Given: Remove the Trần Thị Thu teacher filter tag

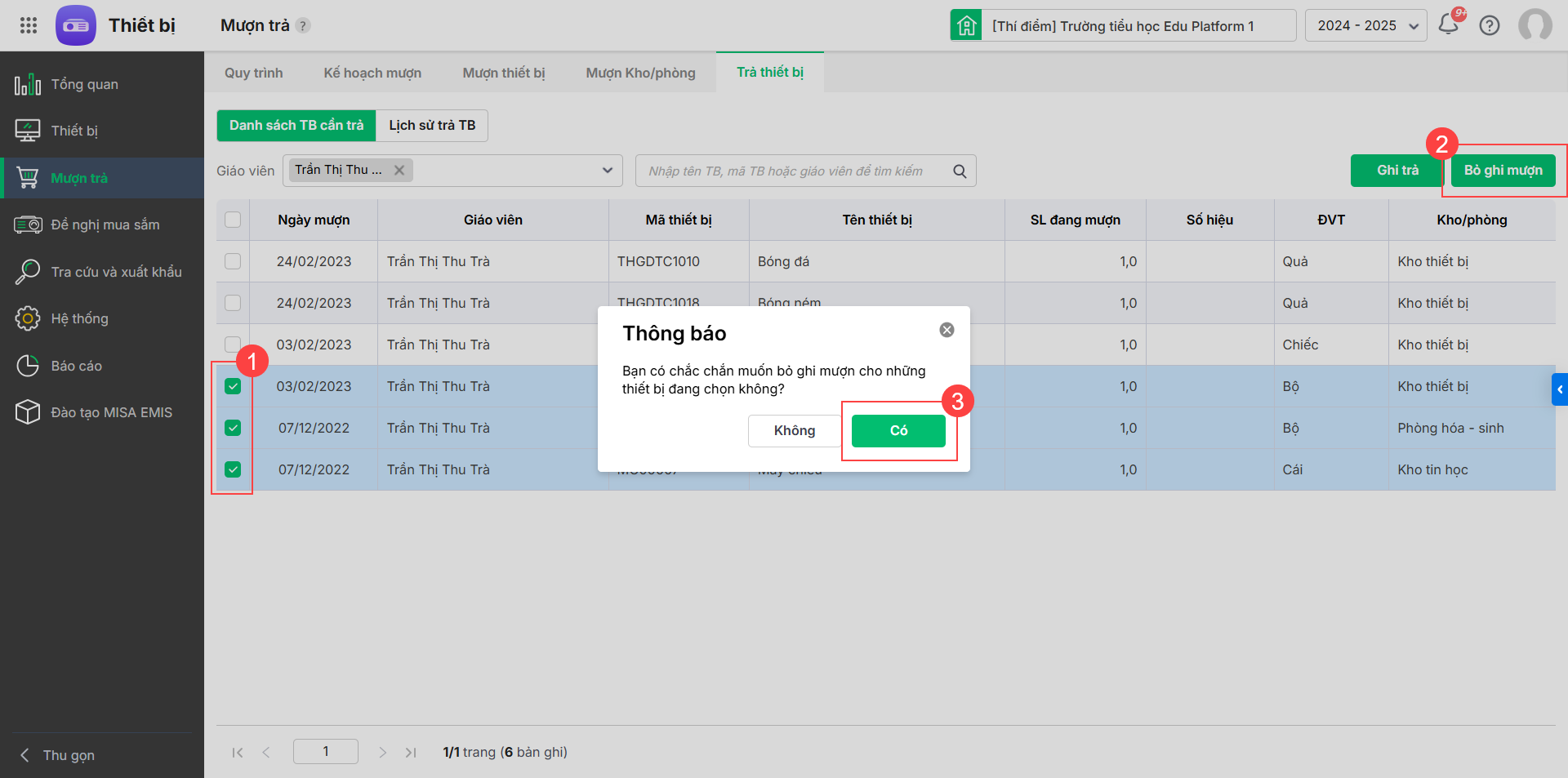Looking at the screenshot, I should tap(399, 171).
